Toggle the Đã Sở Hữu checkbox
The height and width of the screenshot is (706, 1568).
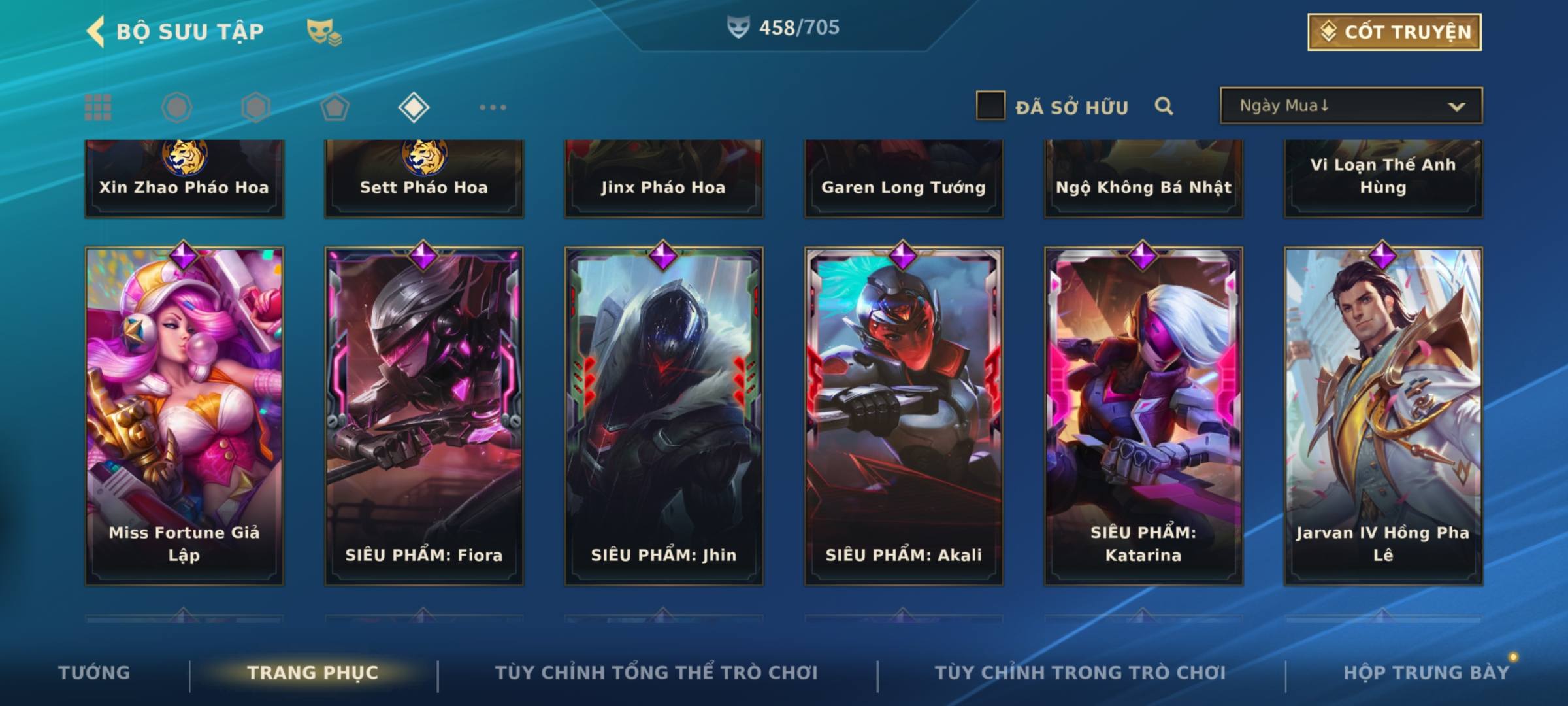[990, 106]
